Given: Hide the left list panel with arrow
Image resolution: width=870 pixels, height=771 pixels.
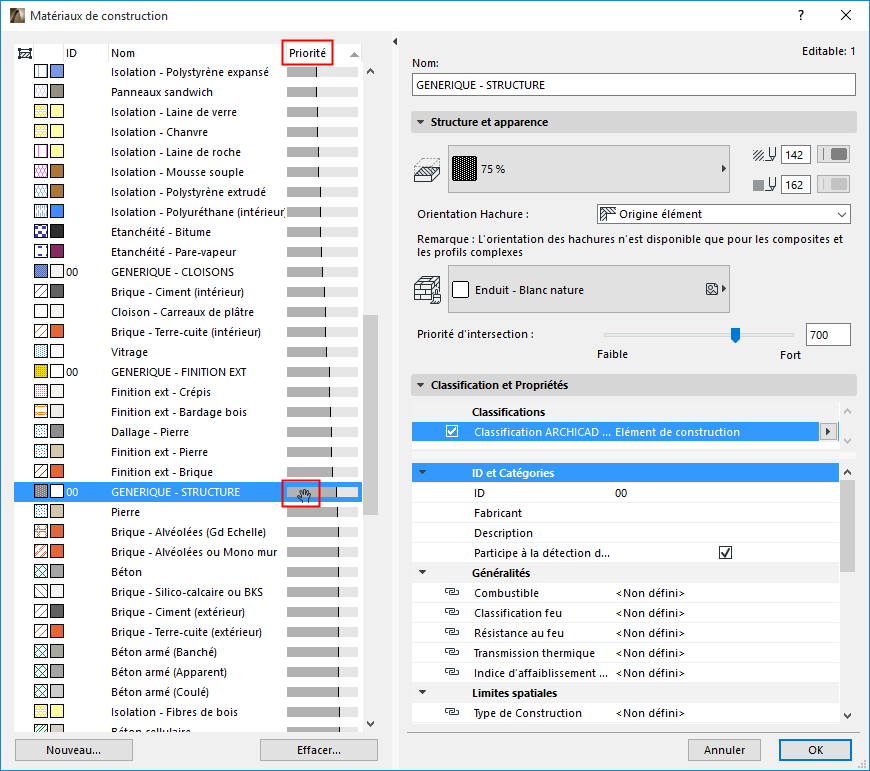Looking at the screenshot, I should [395, 42].
